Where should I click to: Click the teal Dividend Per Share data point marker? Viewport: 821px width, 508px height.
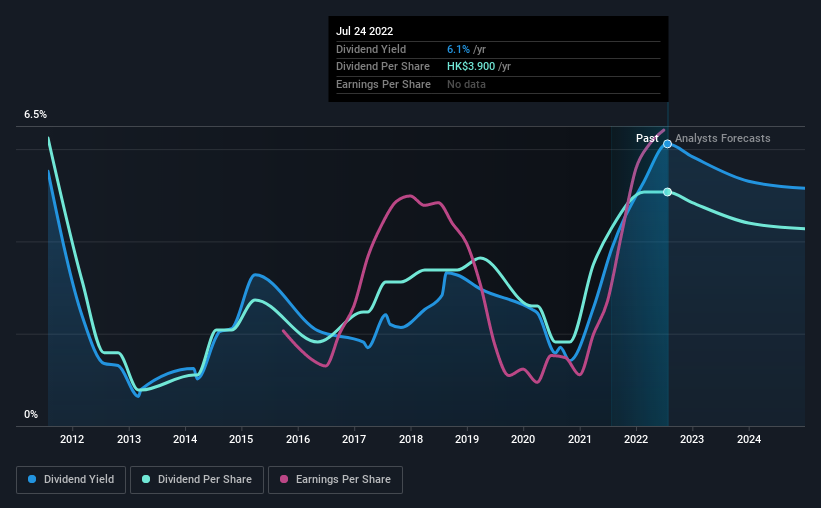pos(668,192)
